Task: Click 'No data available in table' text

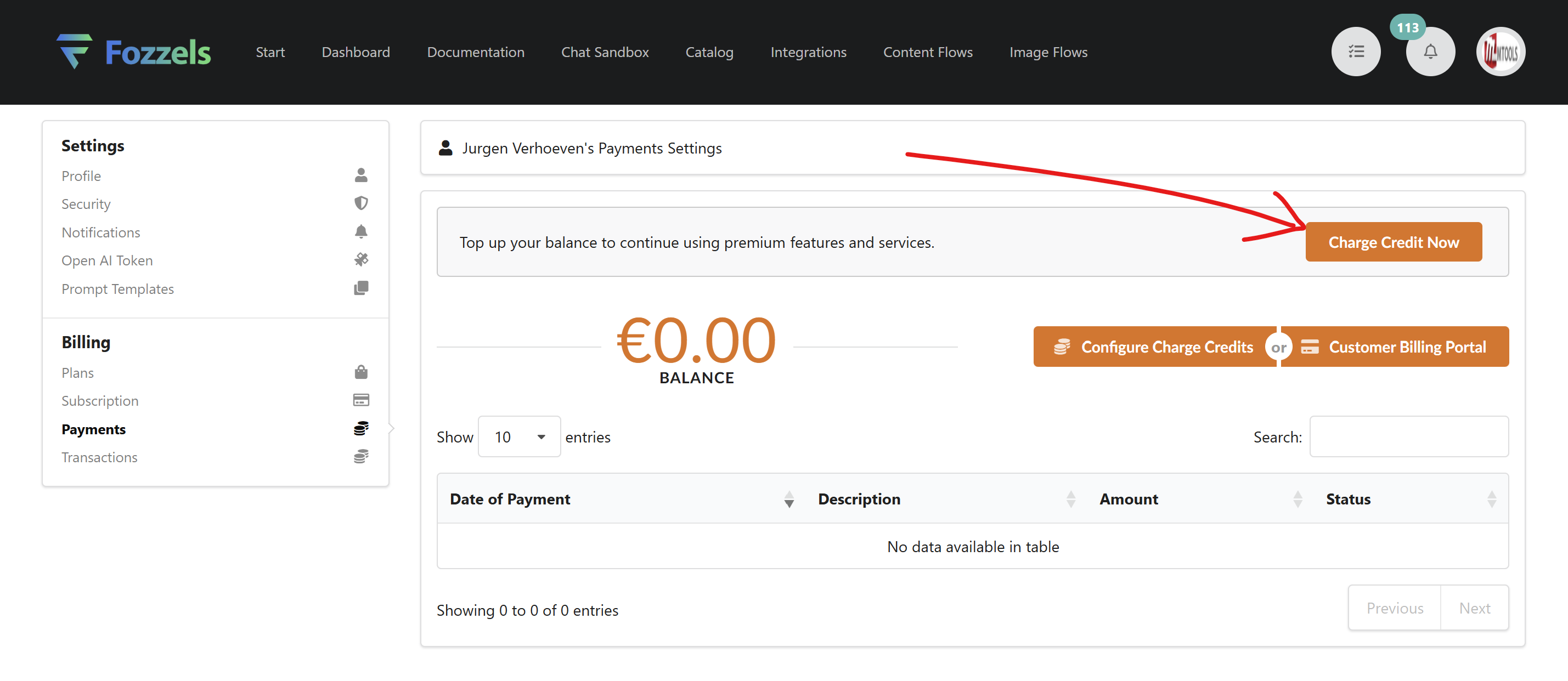Action: click(x=973, y=546)
